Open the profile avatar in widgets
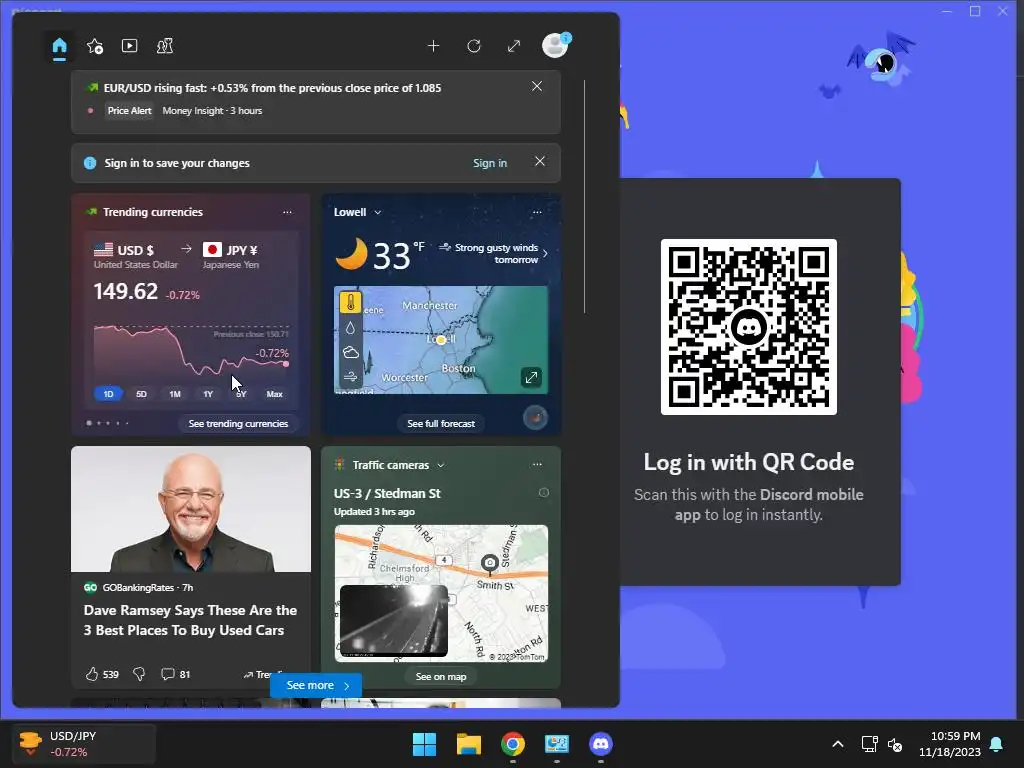Viewport: 1024px width, 768px height. 556,45
